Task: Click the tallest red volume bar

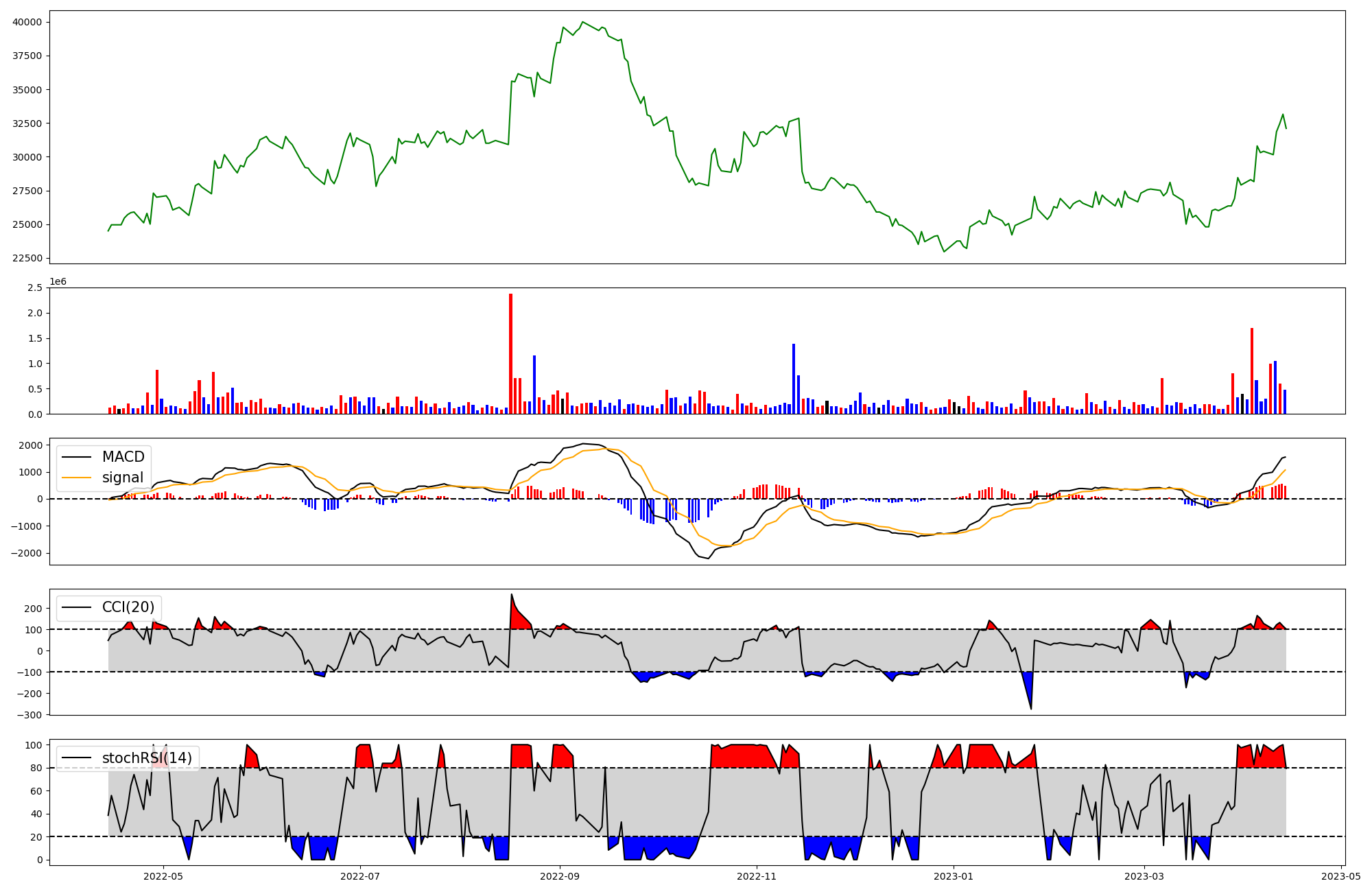Action: point(510,353)
